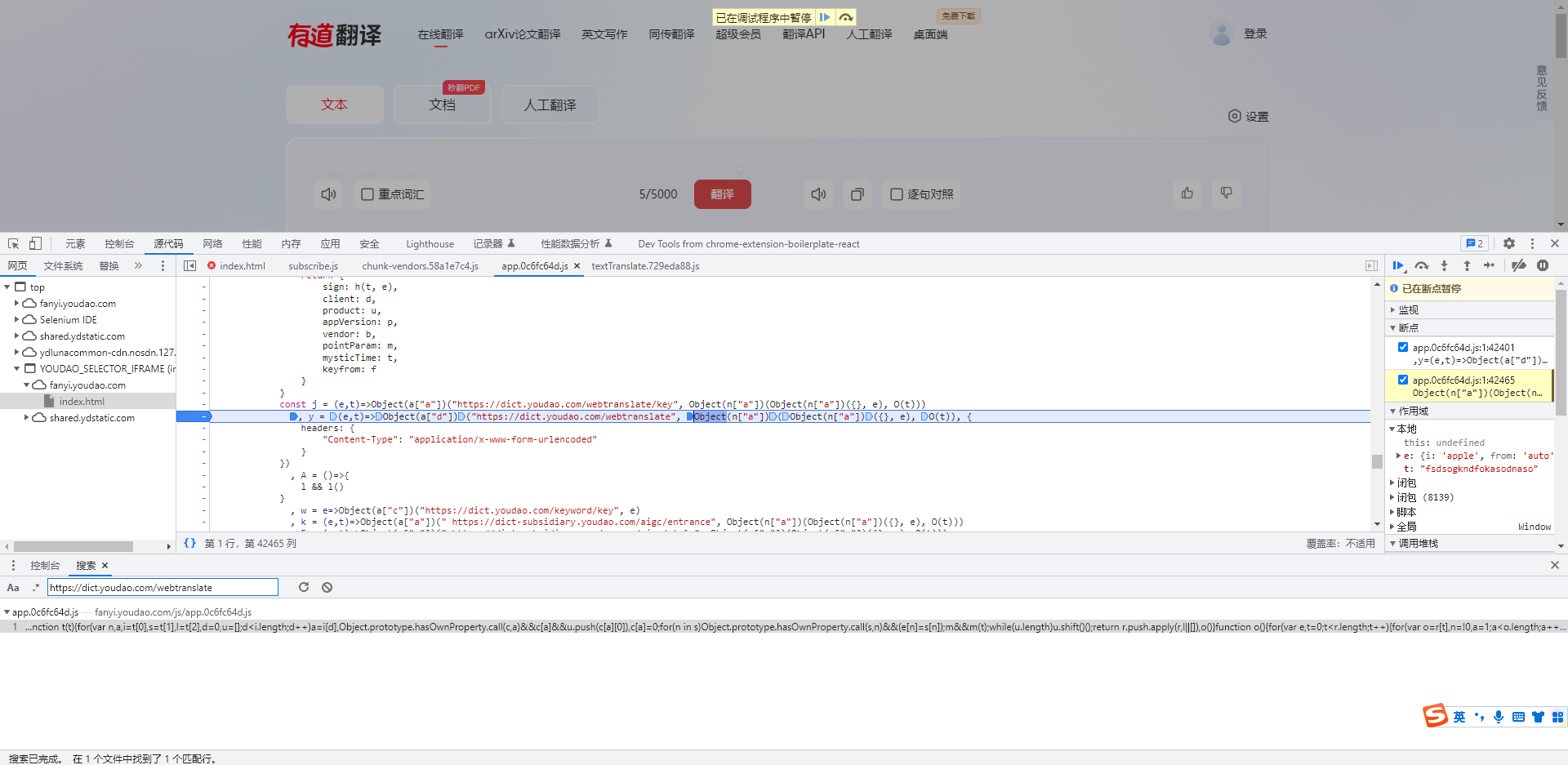Toggle the debugger sidebar pane icon
Viewport: 1568px width, 765px height.
coord(1371,265)
